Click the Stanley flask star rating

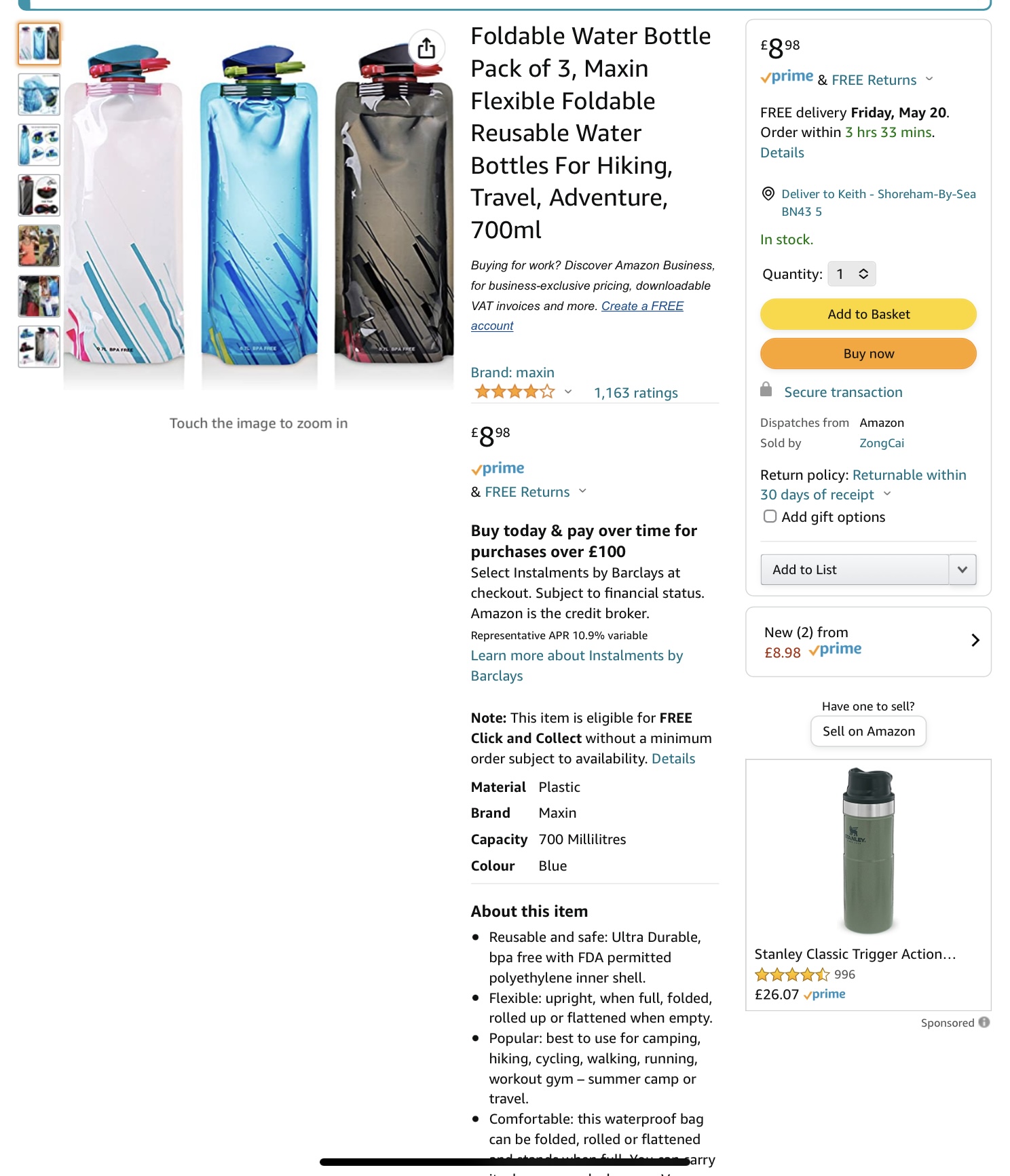pyautogui.click(x=792, y=974)
